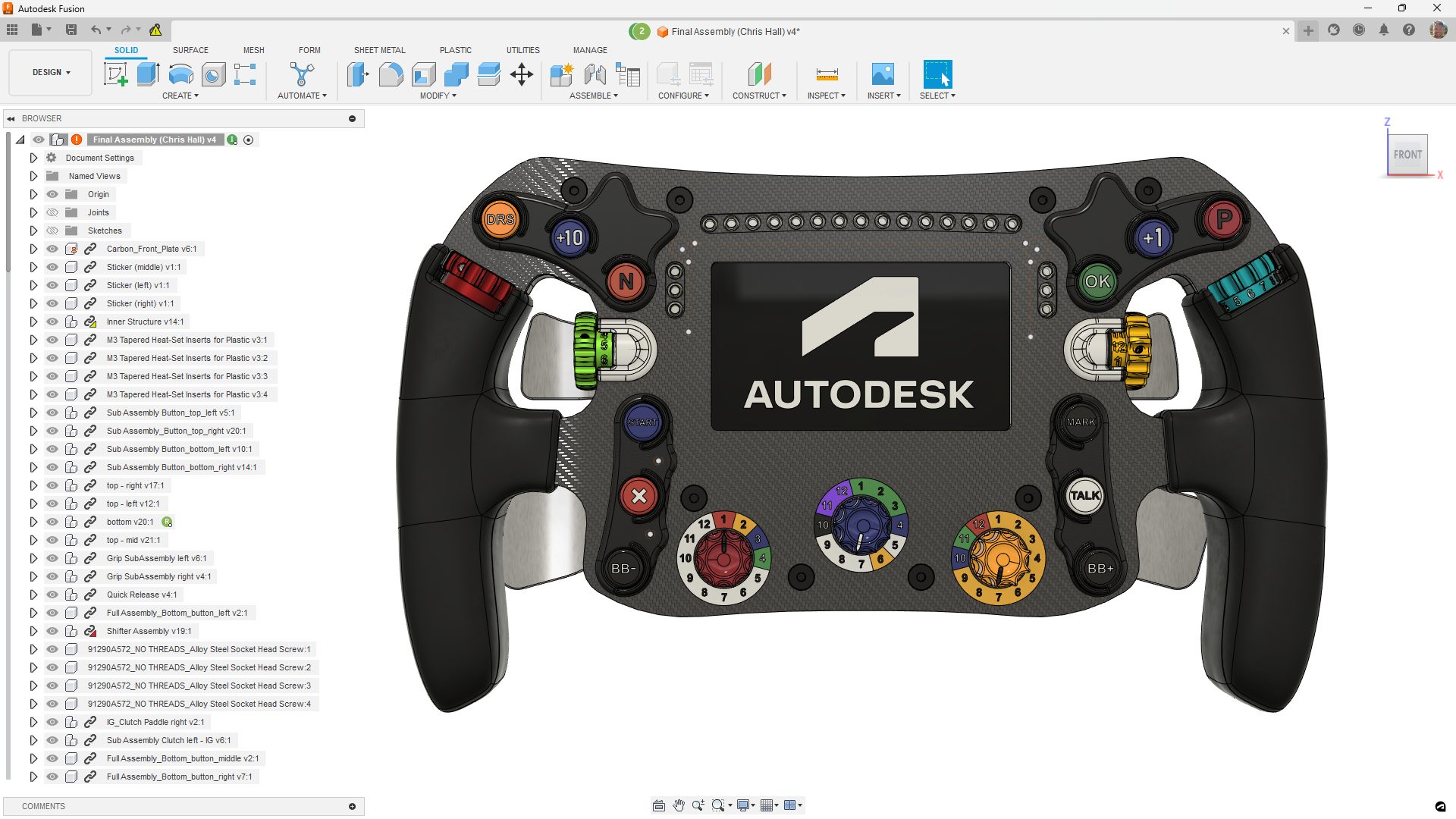Screen dimensions: 1456x819
Task: Show the Joints folder visibility eye
Action: point(52,212)
